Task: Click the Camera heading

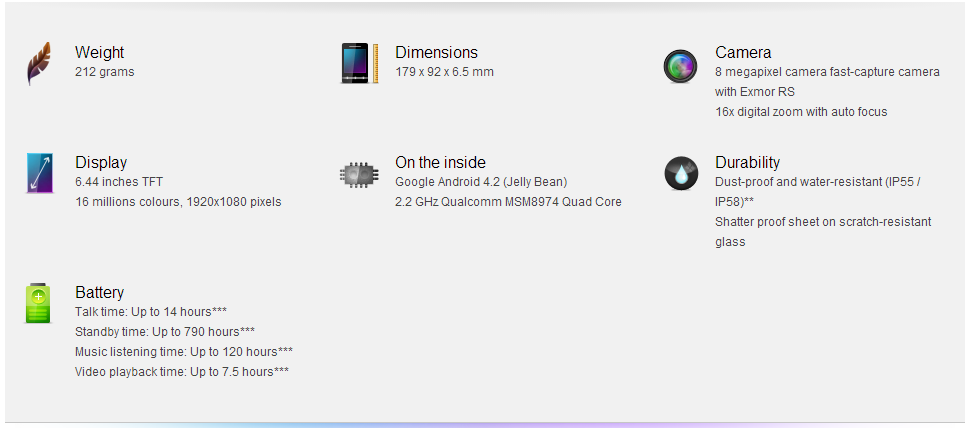Action: (x=743, y=52)
